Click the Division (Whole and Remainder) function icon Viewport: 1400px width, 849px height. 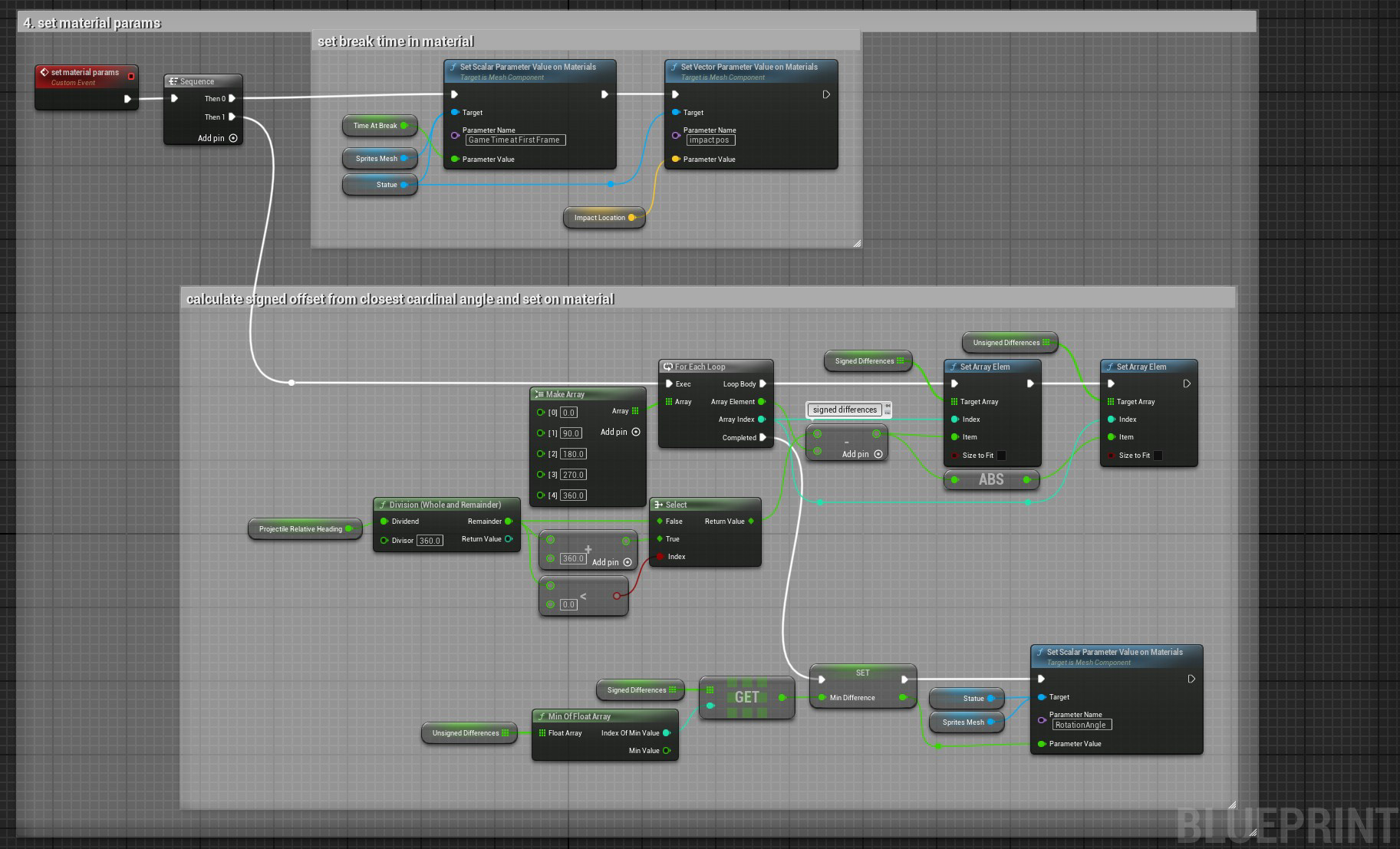[383, 505]
